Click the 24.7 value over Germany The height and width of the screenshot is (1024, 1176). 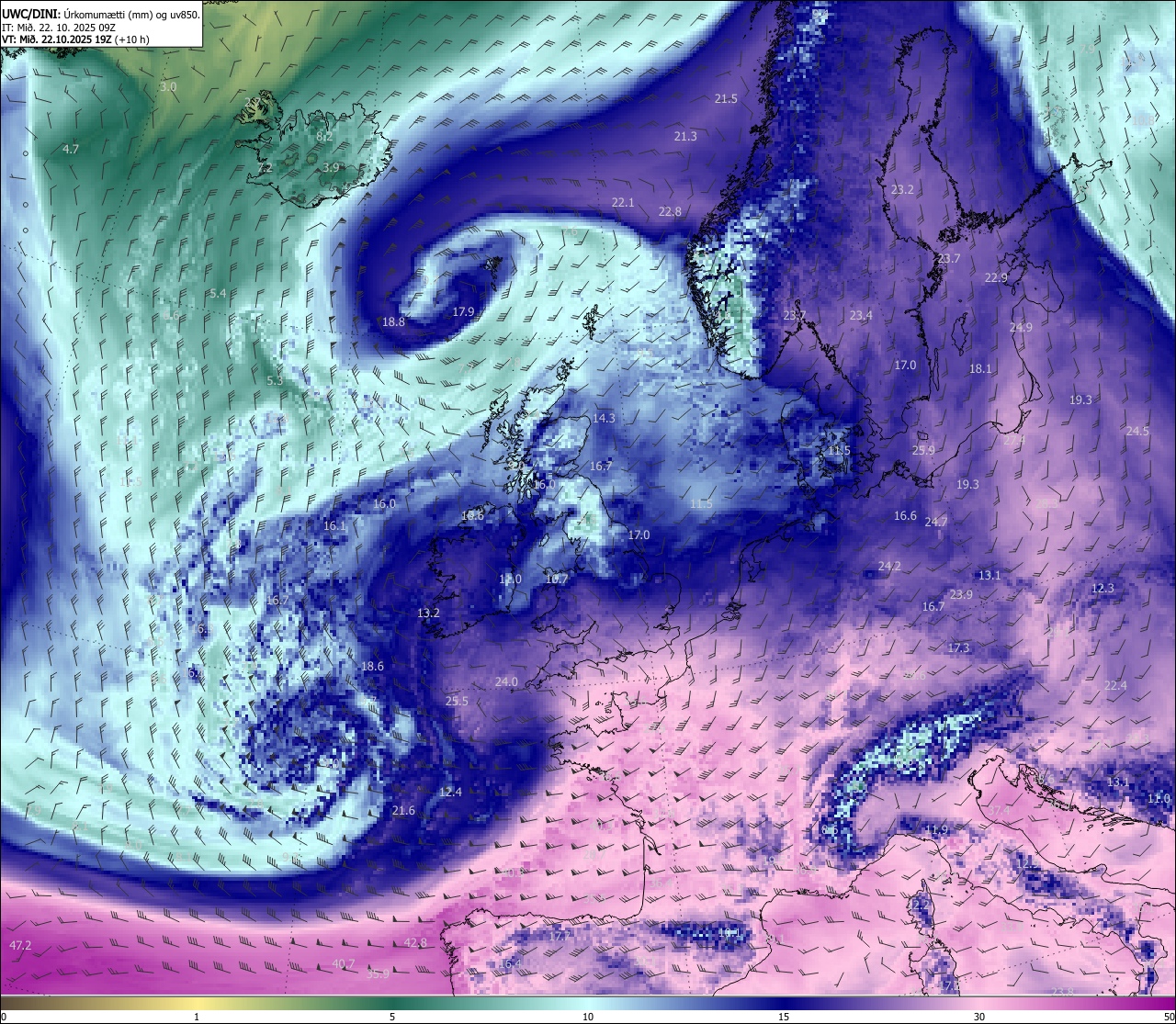pyautogui.click(x=935, y=522)
